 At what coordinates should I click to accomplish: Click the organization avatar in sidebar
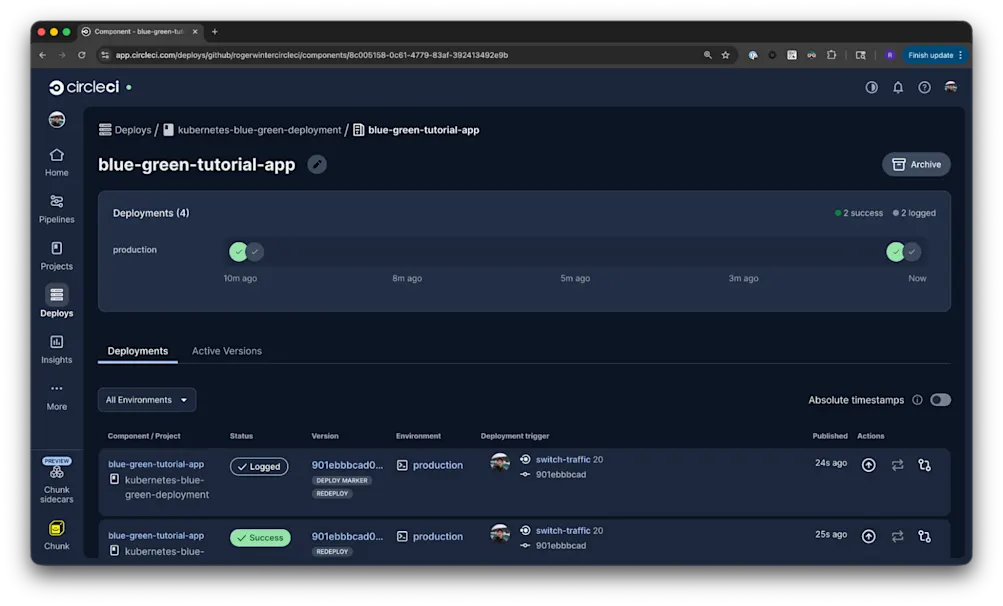(57, 120)
